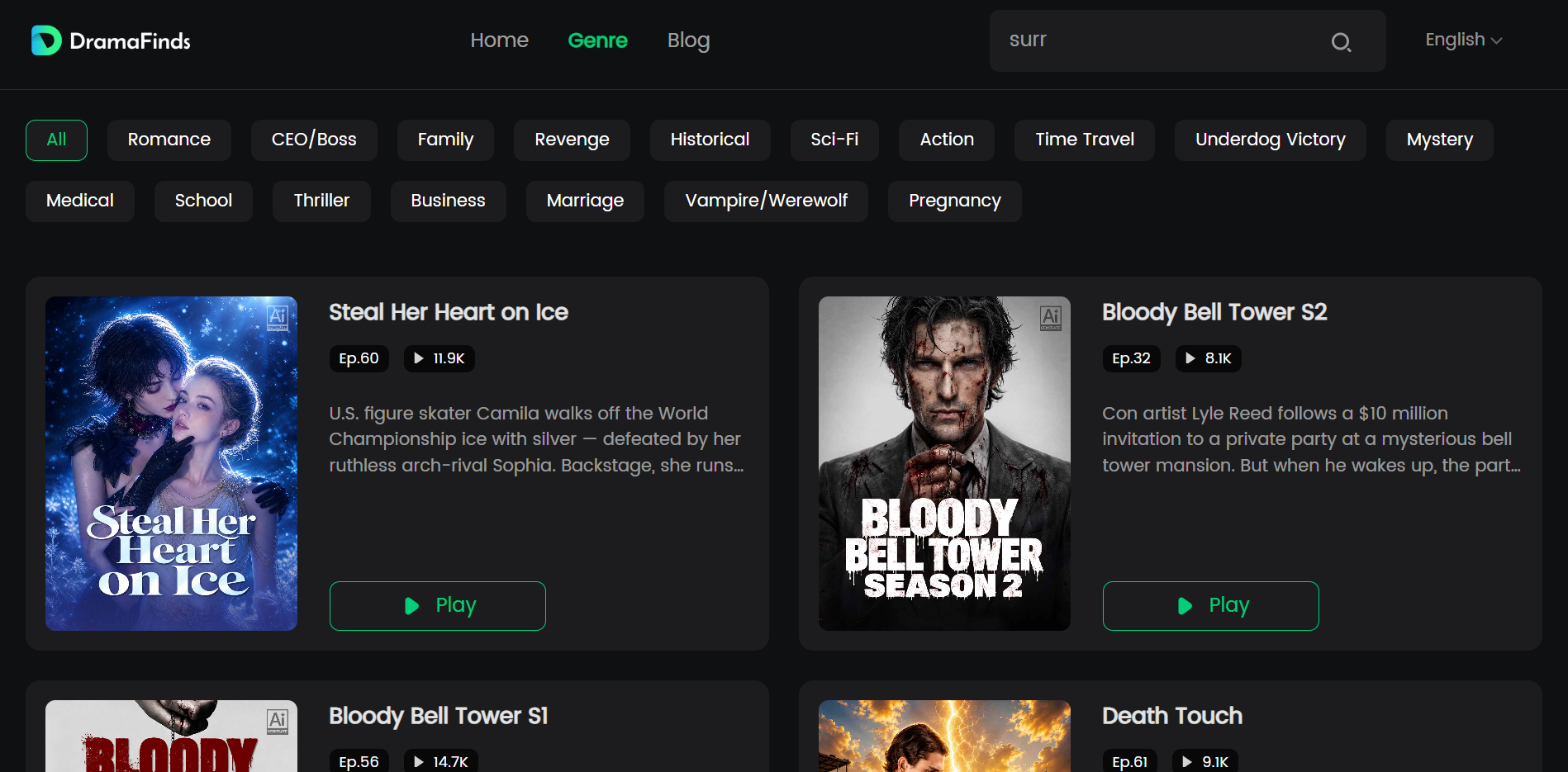The height and width of the screenshot is (772, 1568).
Task: Show School genre dramas
Action: coord(203,201)
